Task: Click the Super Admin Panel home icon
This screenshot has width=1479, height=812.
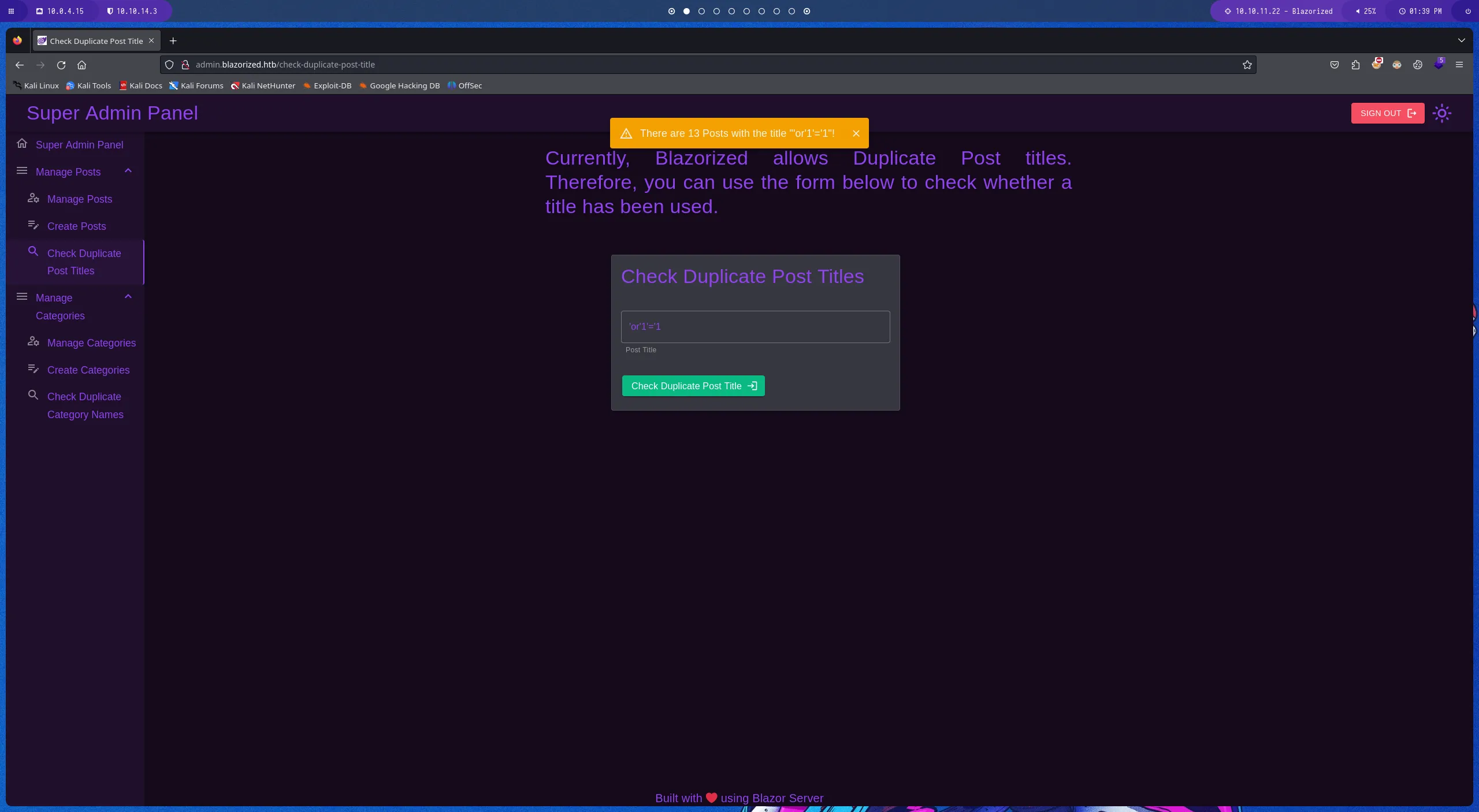Action: click(22, 144)
